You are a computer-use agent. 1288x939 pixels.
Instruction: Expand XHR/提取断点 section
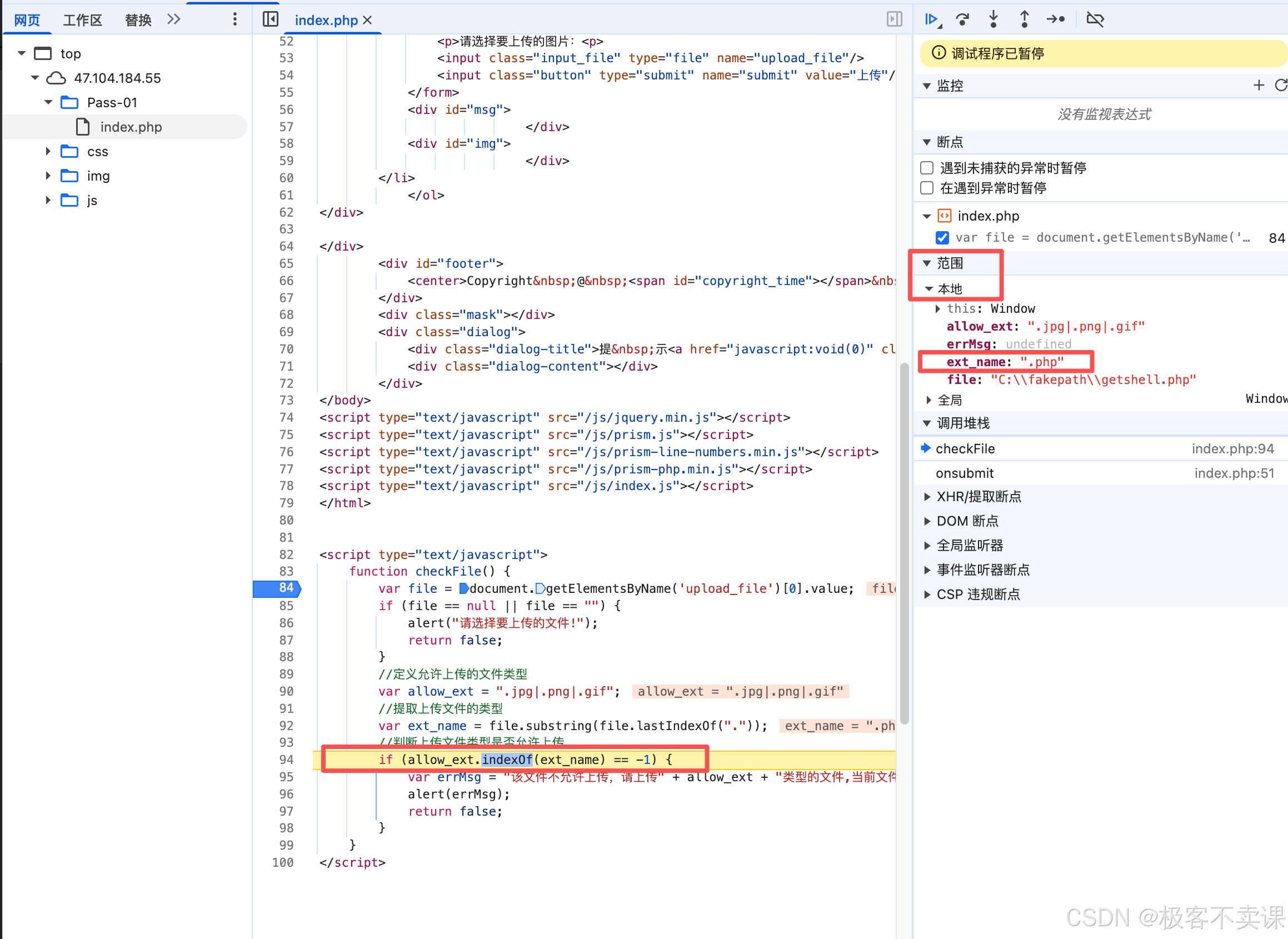[927, 497]
